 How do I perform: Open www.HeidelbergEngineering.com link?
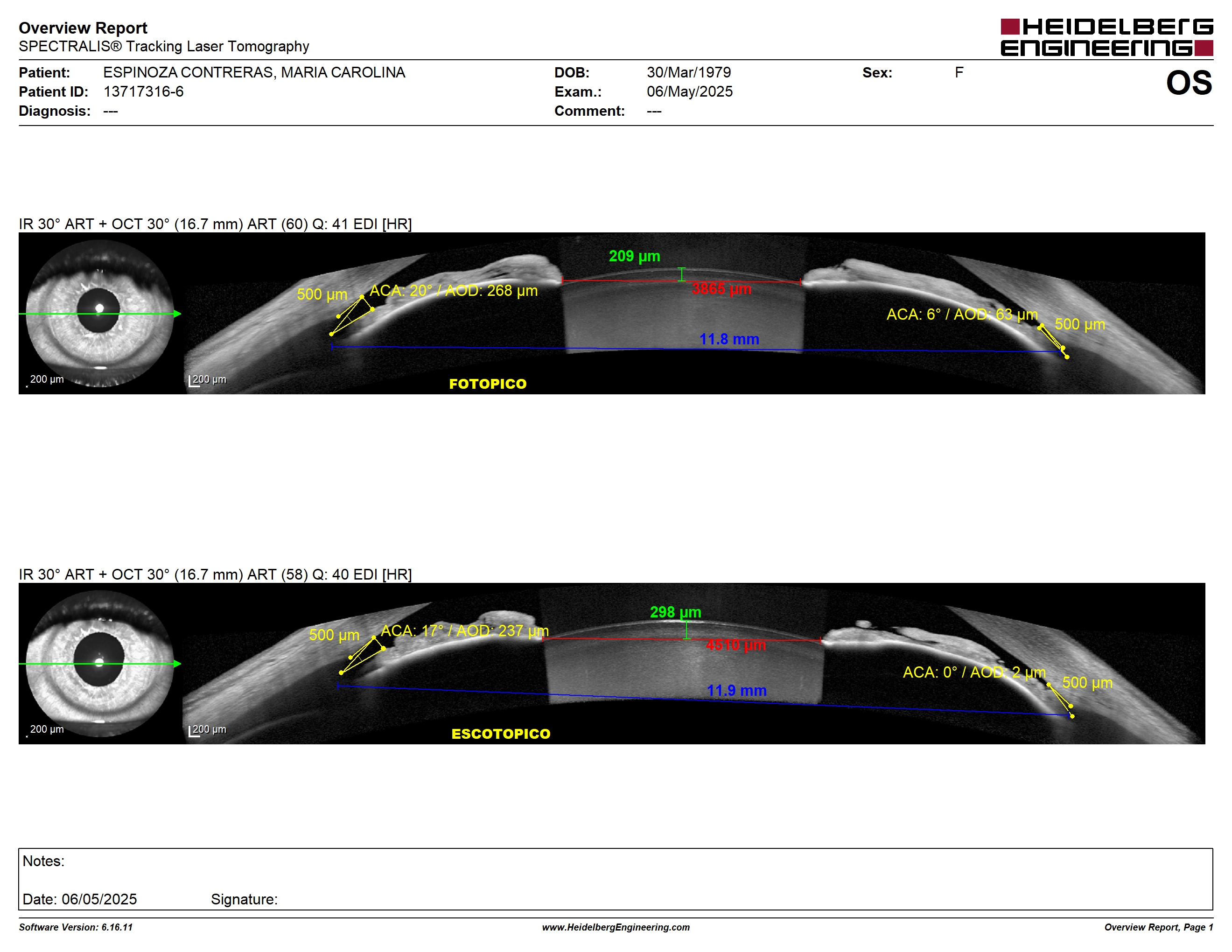[x=616, y=927]
